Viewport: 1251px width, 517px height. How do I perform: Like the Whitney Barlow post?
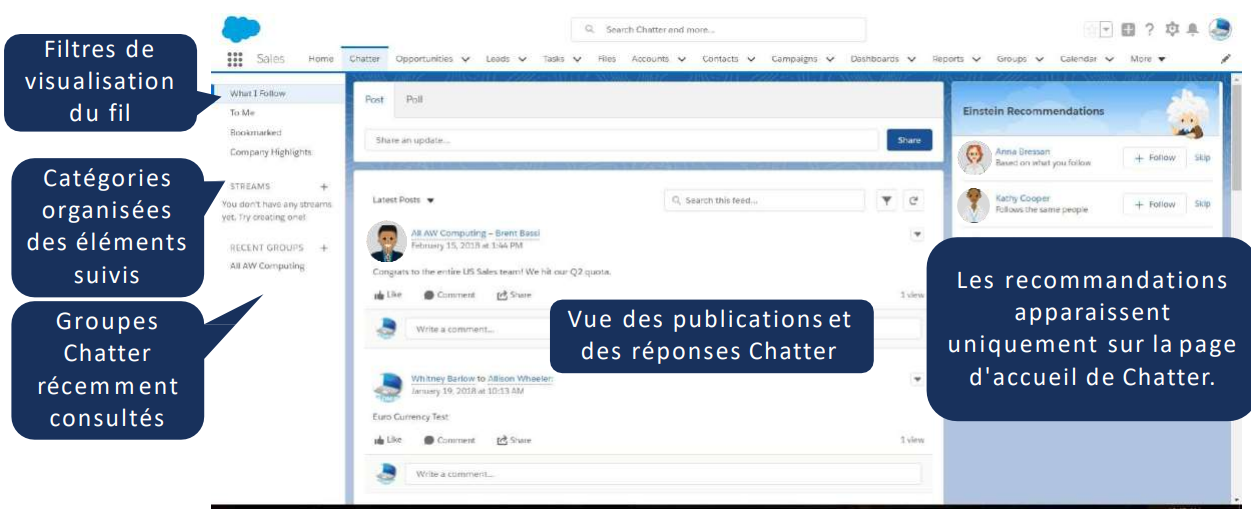pyautogui.click(x=387, y=440)
